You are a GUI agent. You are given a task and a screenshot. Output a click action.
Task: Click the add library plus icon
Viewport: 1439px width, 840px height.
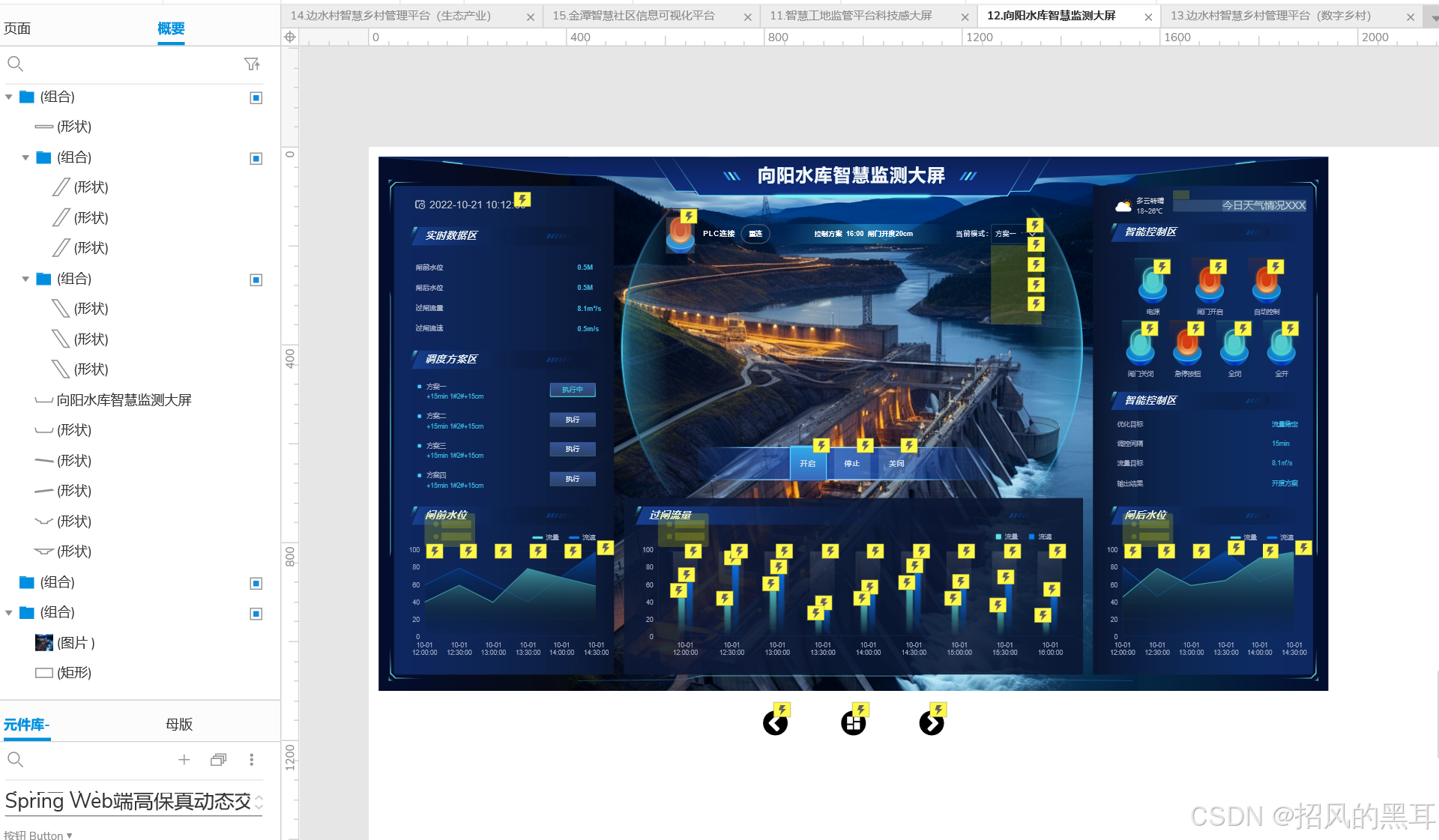pyautogui.click(x=184, y=760)
